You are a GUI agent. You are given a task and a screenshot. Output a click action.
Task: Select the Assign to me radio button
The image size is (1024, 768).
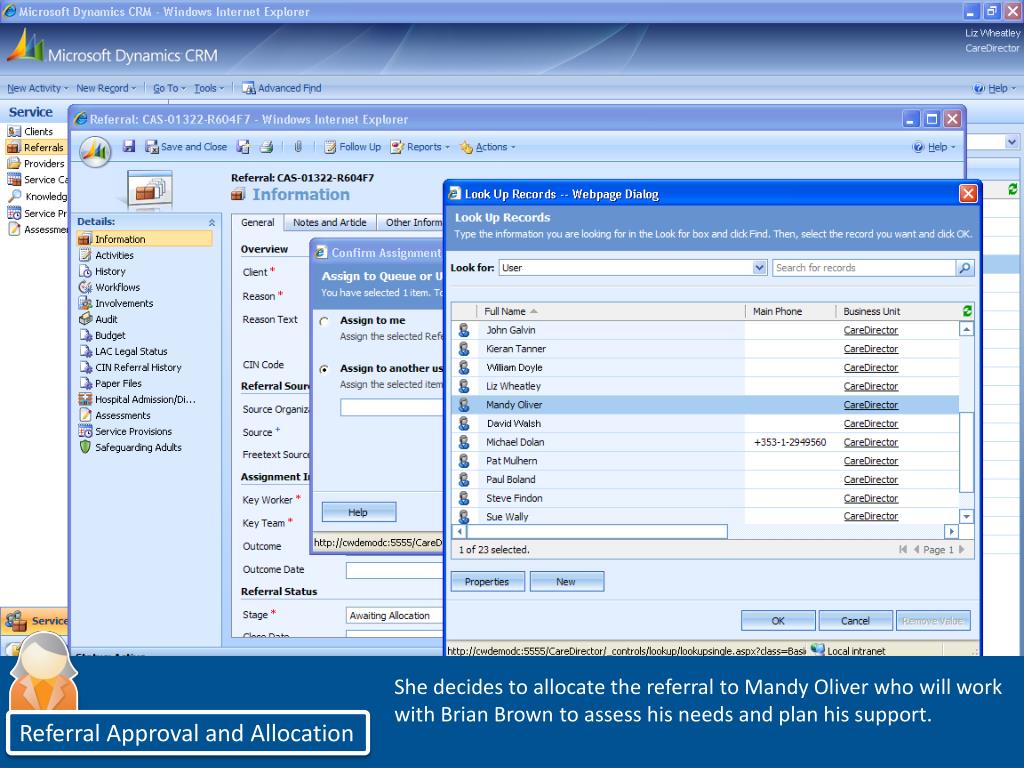(324, 321)
